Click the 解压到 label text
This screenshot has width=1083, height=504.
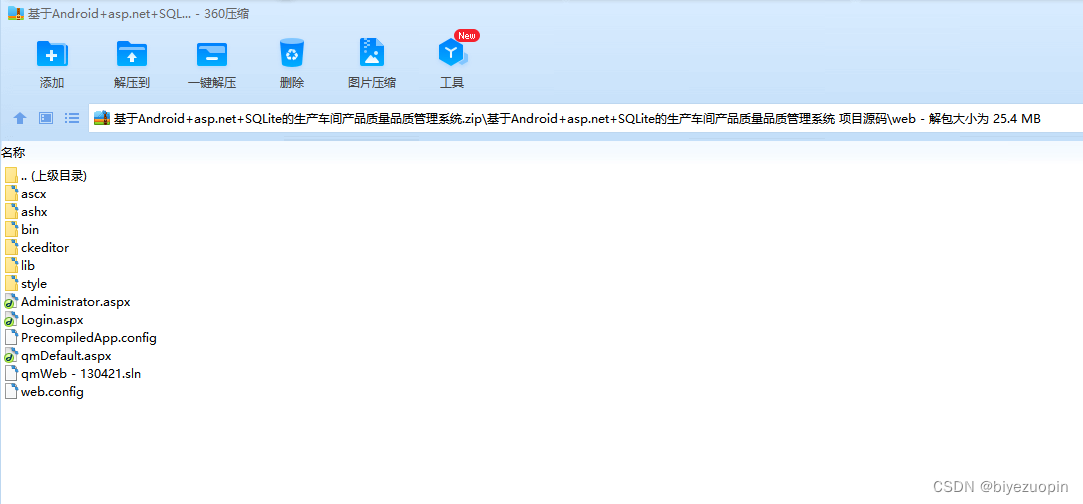(x=132, y=83)
